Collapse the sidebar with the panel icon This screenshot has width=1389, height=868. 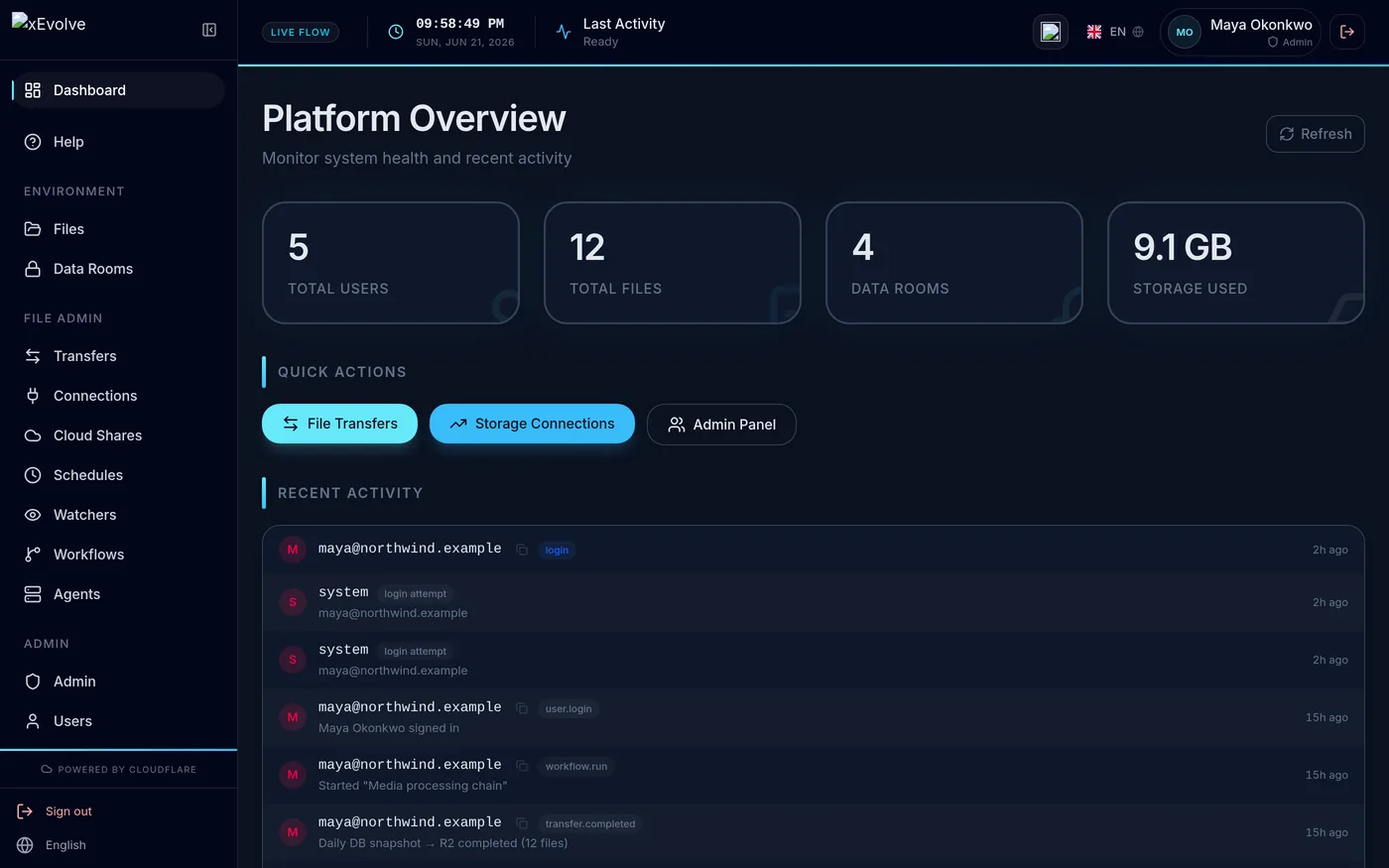click(209, 30)
